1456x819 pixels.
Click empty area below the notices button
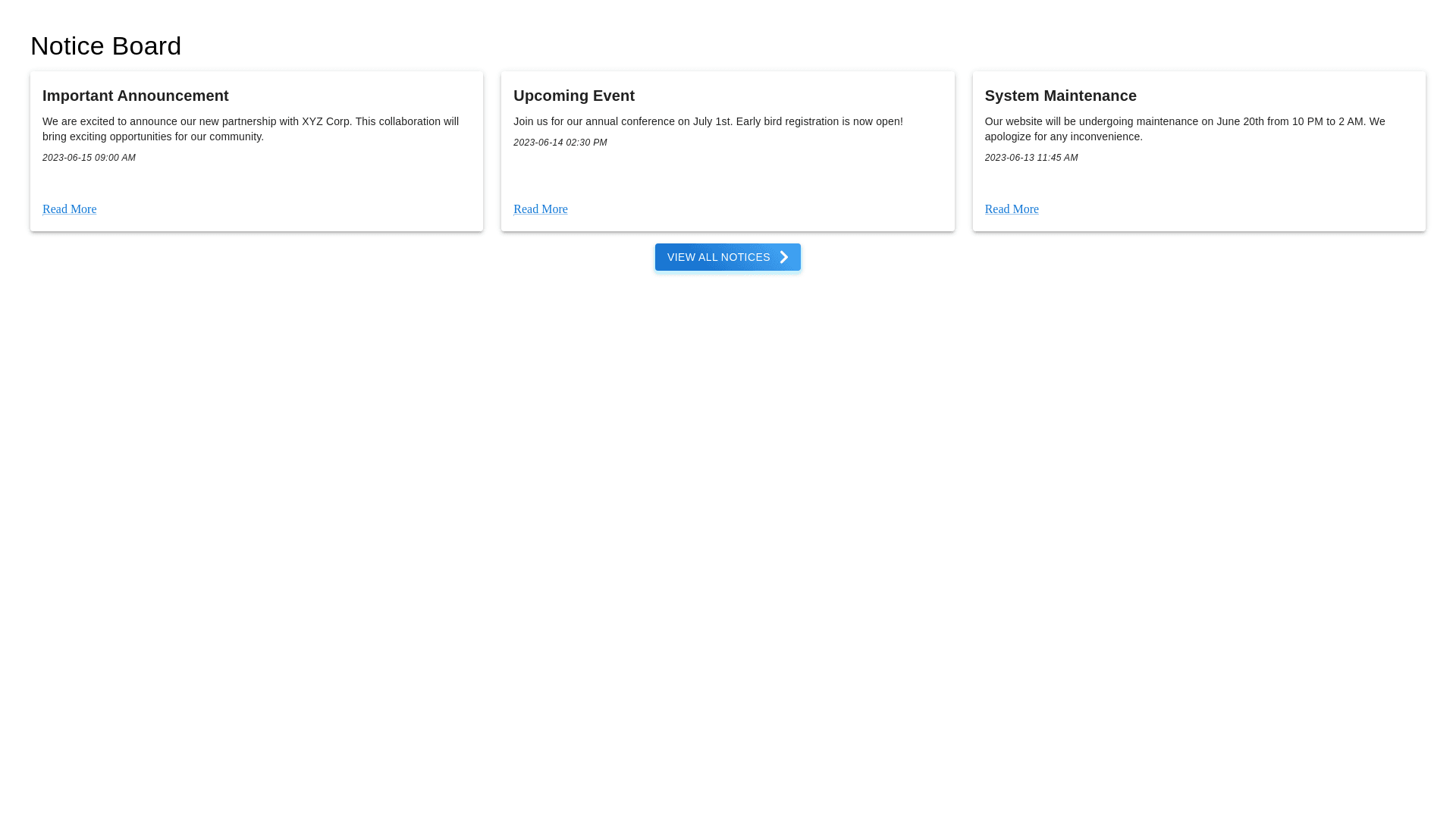(x=728, y=493)
